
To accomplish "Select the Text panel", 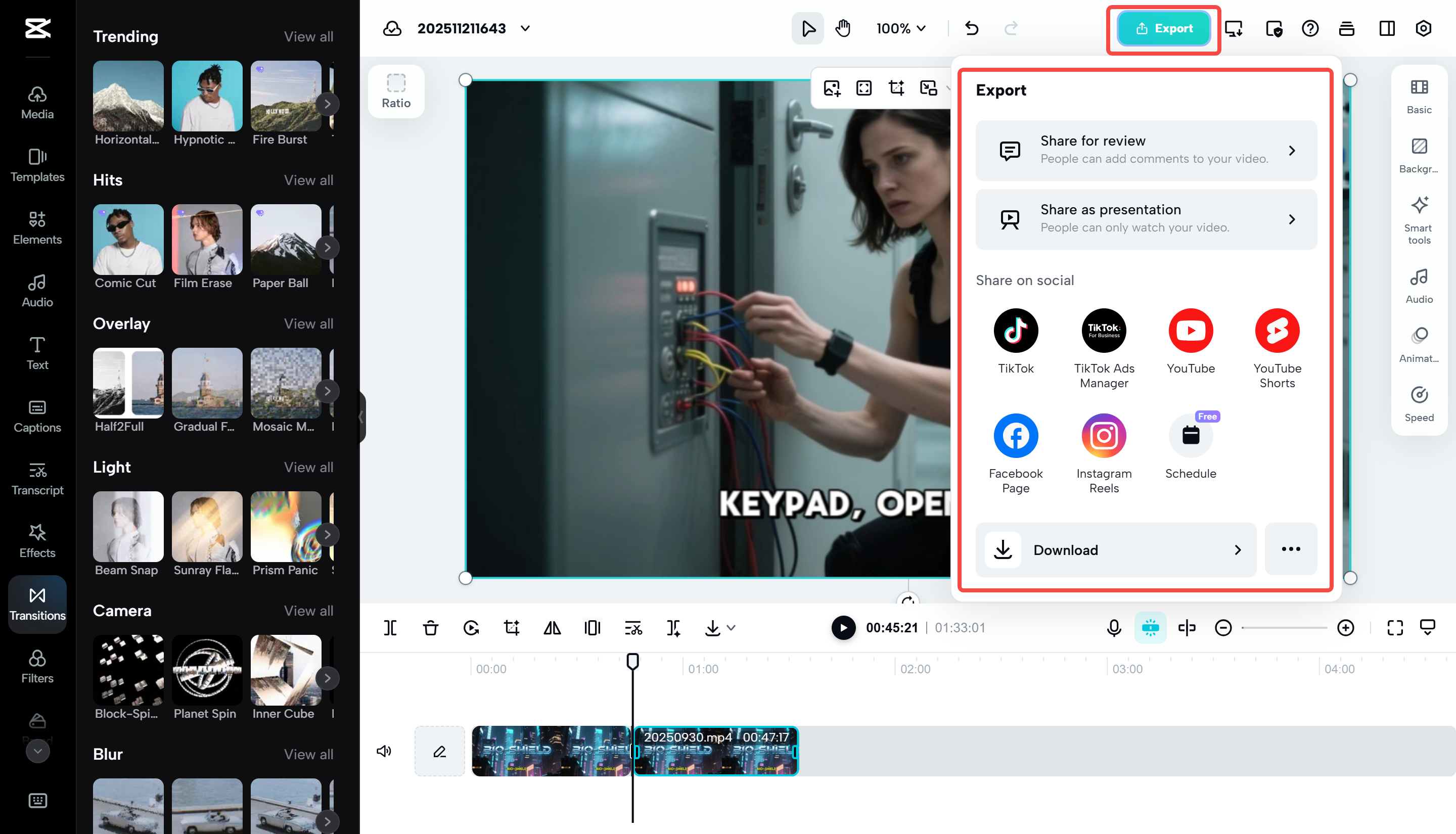I will (x=37, y=352).
